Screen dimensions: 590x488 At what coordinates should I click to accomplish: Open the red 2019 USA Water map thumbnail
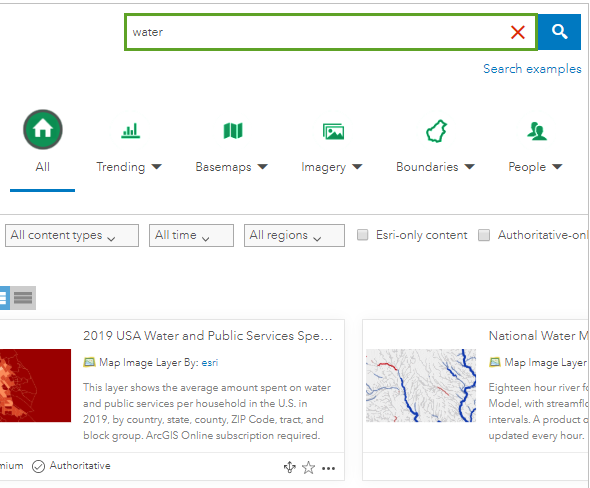35,385
